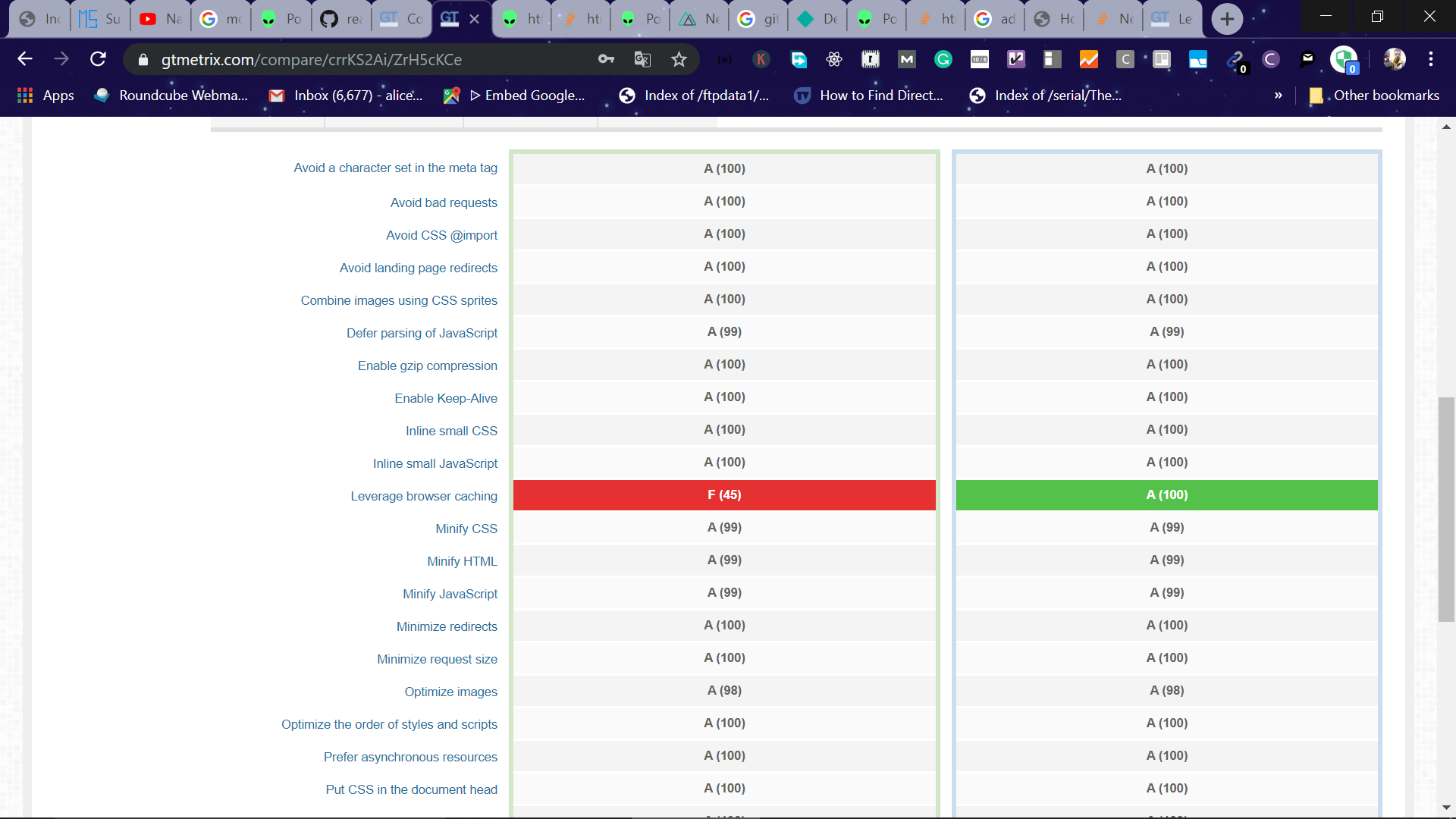Expand the hidden bookmarks overflow chevron
The image size is (1456, 819).
1278,96
